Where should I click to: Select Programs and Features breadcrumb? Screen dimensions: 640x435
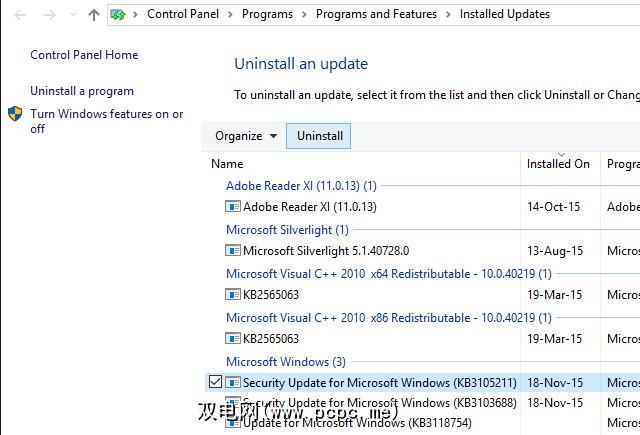tap(376, 14)
